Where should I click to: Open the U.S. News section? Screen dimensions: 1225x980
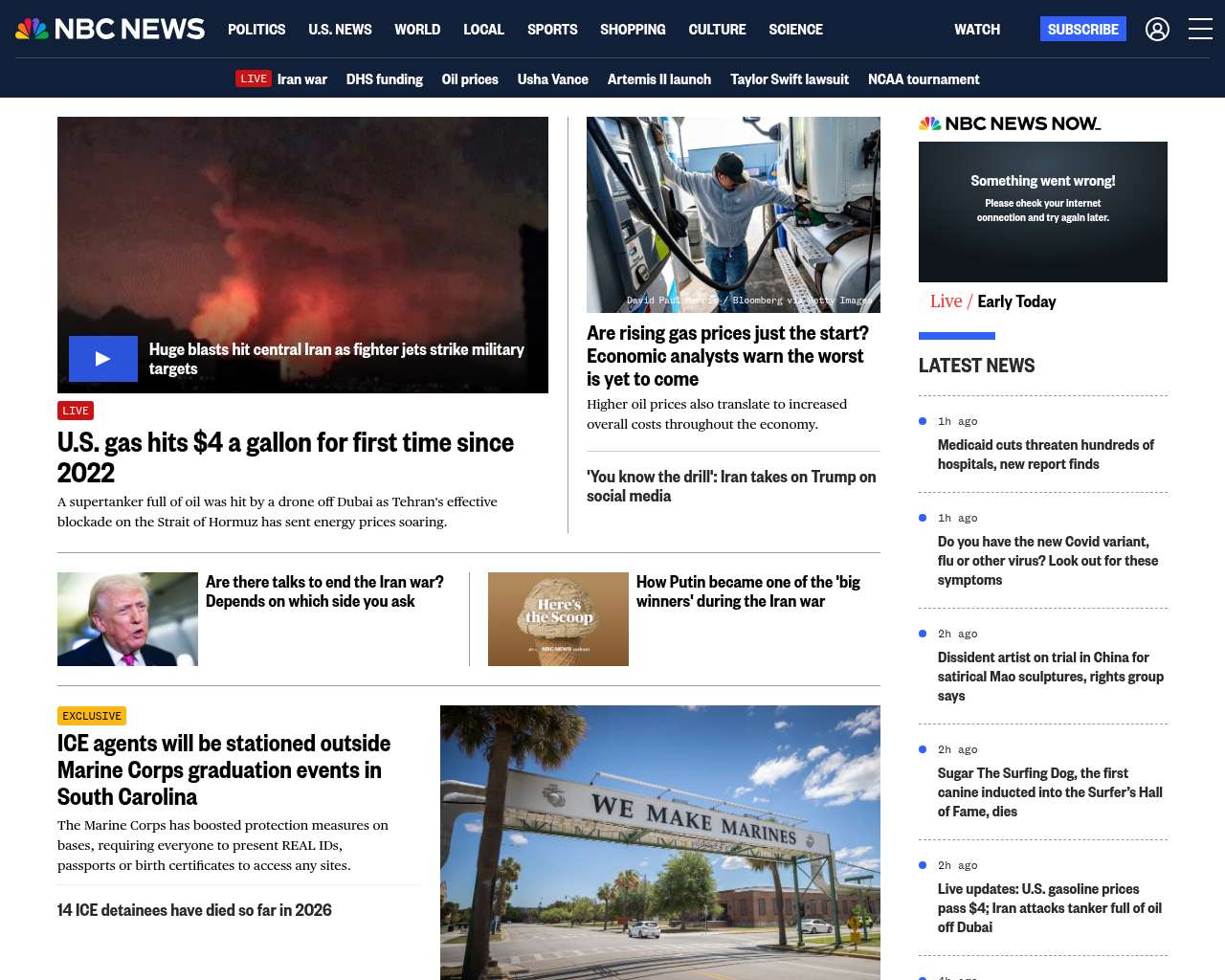click(340, 30)
